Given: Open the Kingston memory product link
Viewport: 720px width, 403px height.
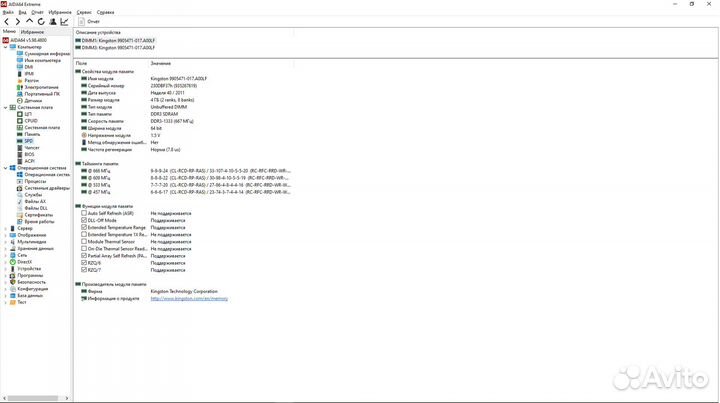Looking at the screenshot, I should (x=189, y=298).
